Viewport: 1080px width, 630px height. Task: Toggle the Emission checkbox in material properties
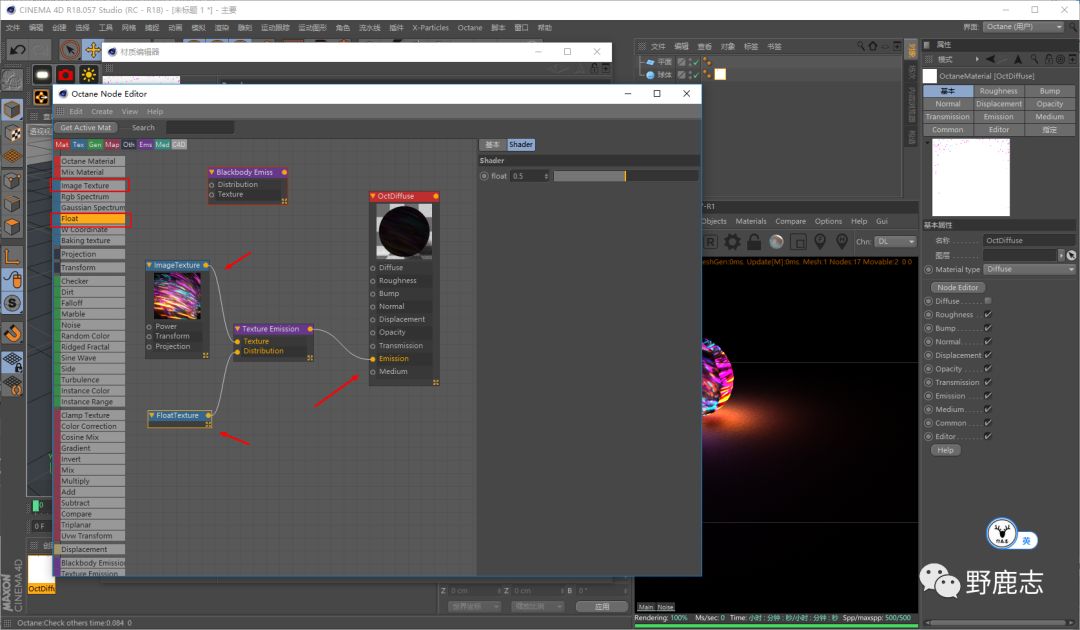click(x=988, y=396)
